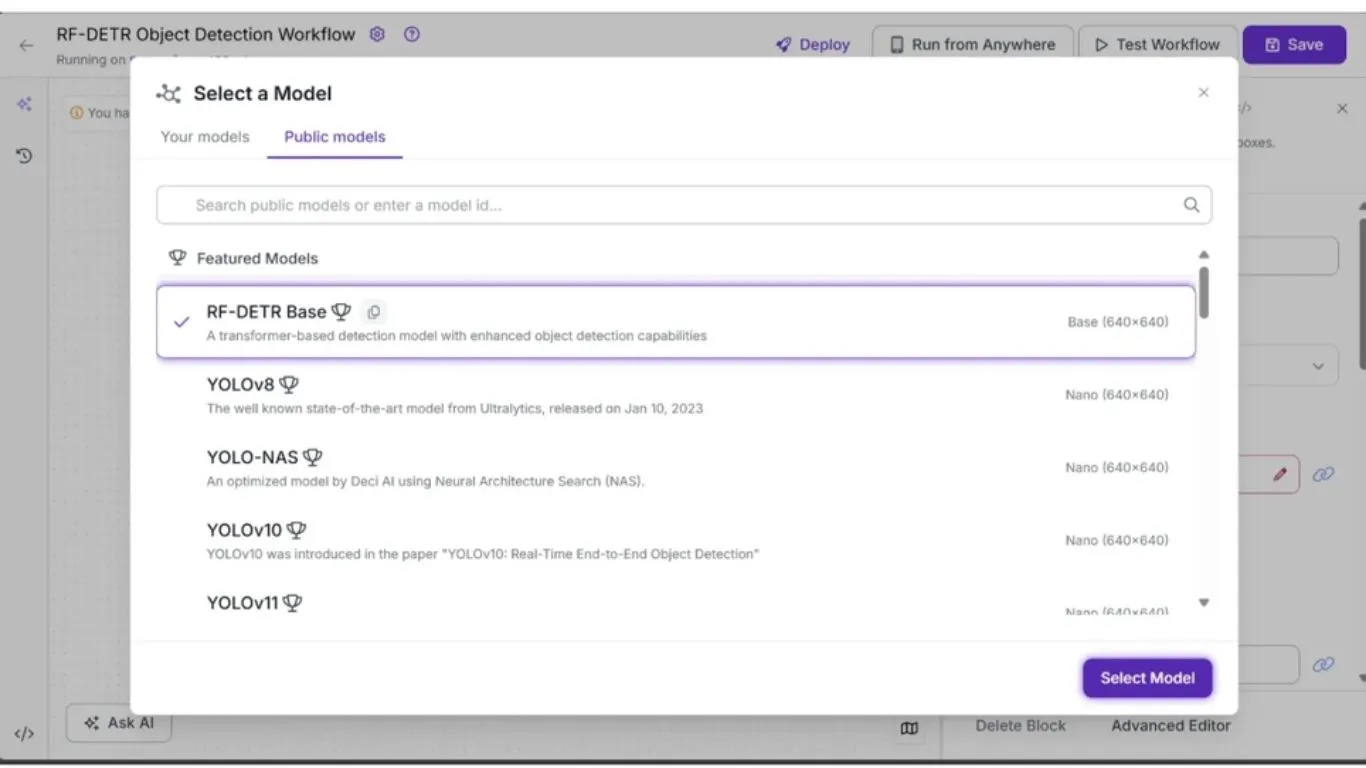Open version history in the left sidebar
Screen dimensions: 1366x768
tap(25, 155)
